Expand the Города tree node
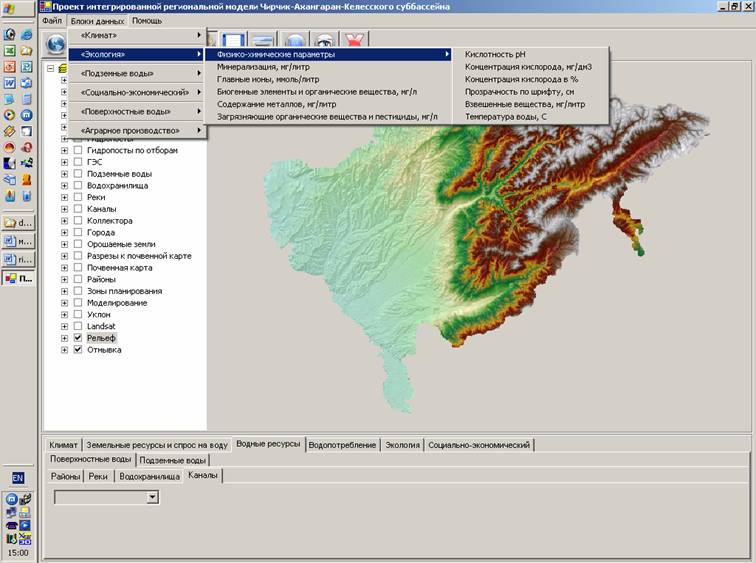Viewport: 756px width, 563px height. (x=65, y=233)
